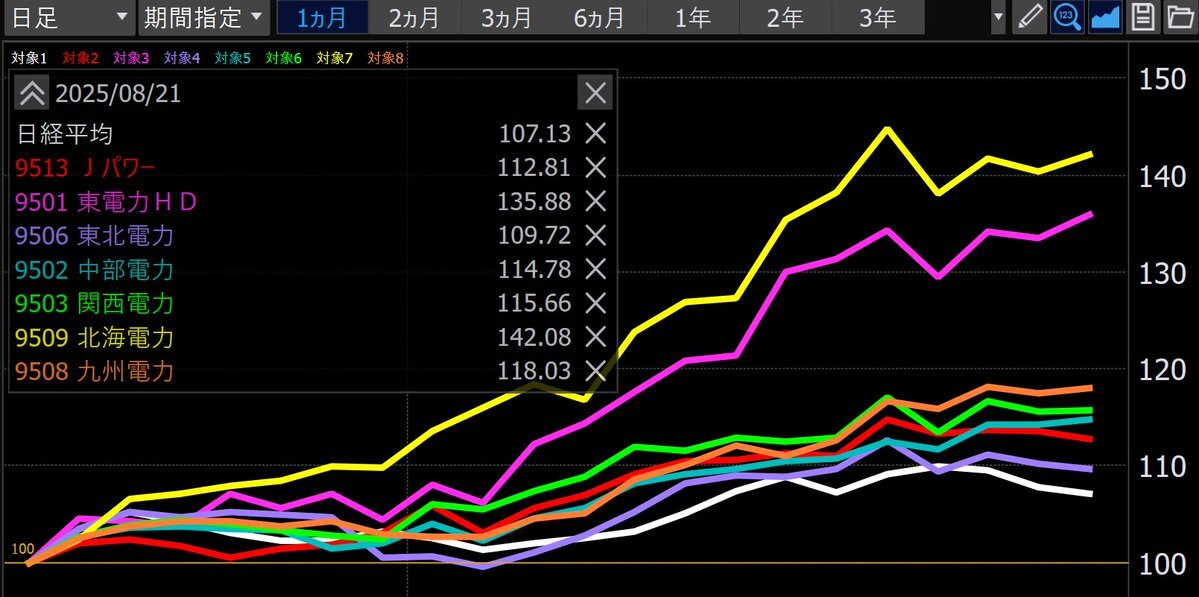Remove 9509 北海電力 using its X icon
1199x597 pixels.
click(595, 337)
